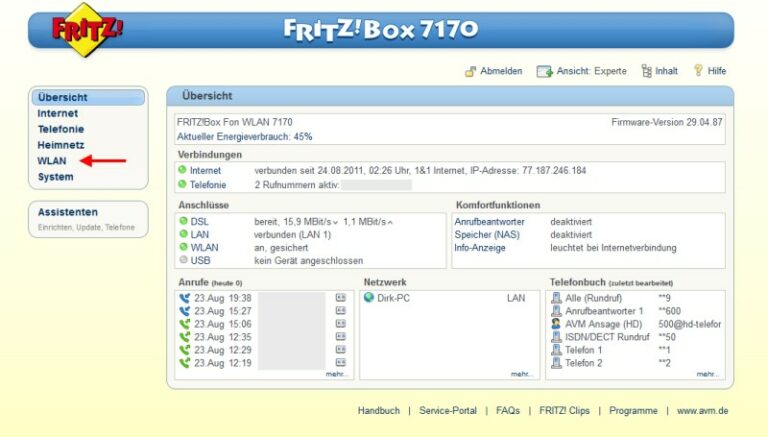Click mehr... under Anrufe list

point(337,374)
